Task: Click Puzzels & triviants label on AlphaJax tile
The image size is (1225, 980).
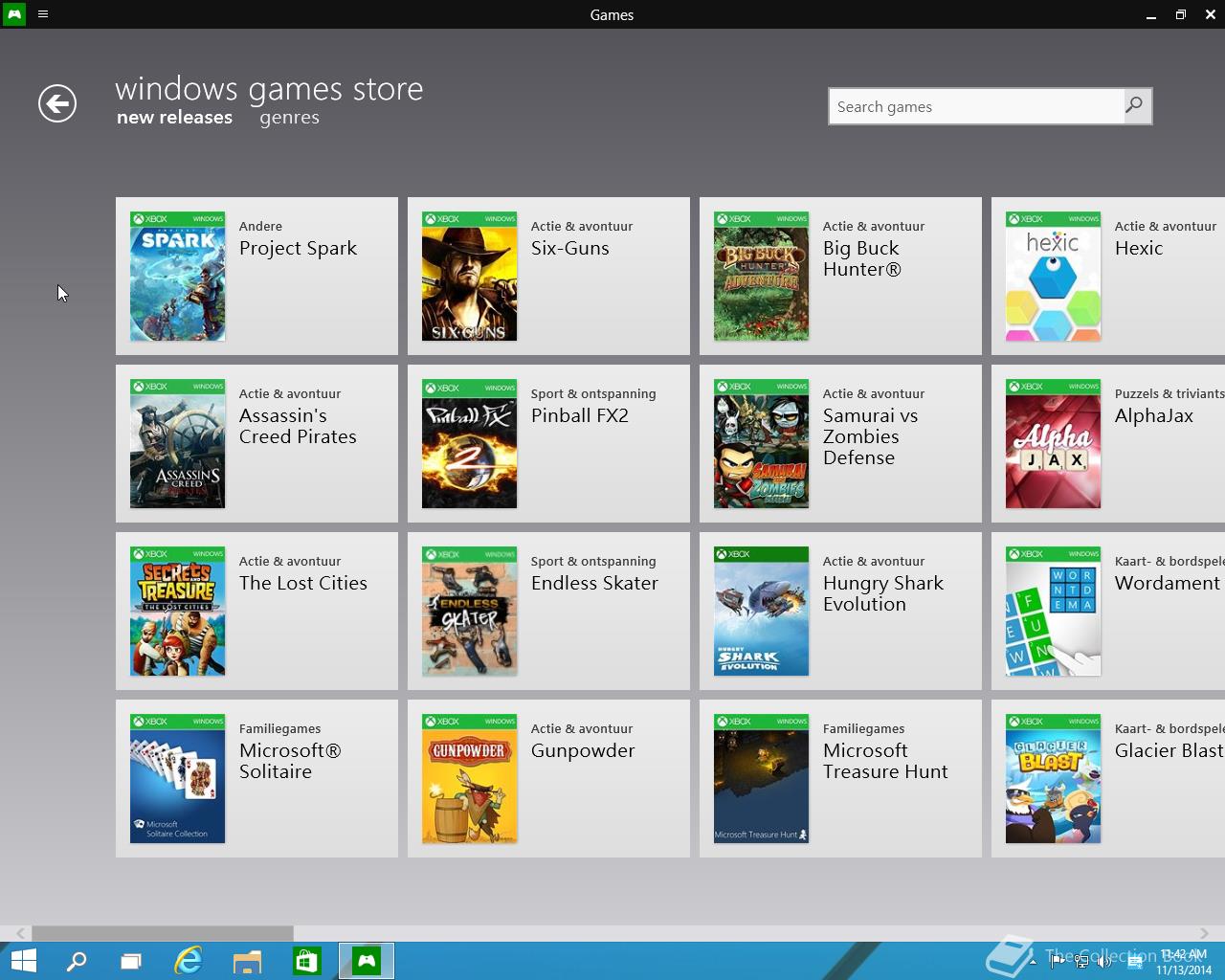Action: click(1169, 394)
